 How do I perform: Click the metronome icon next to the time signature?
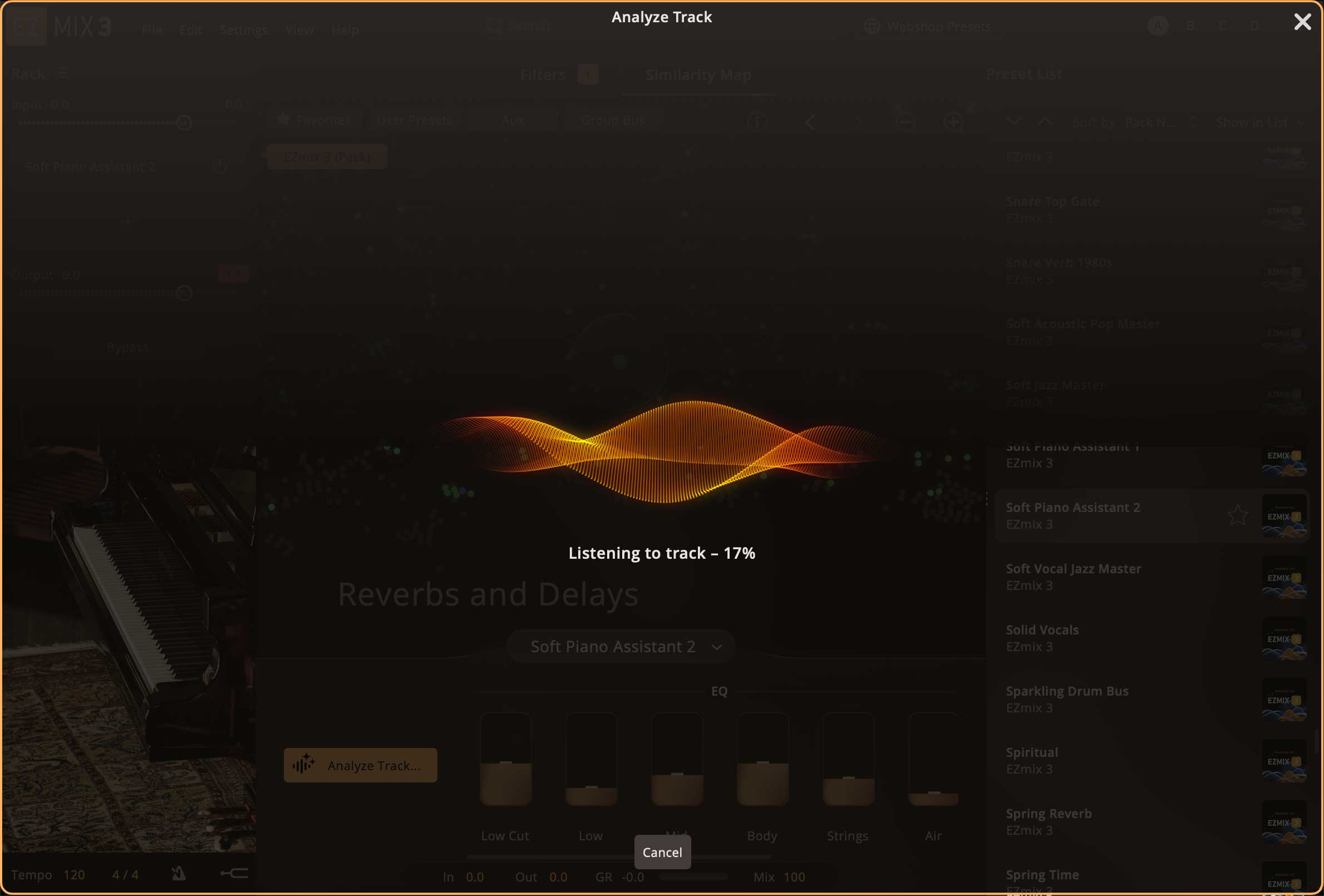pyautogui.click(x=178, y=874)
